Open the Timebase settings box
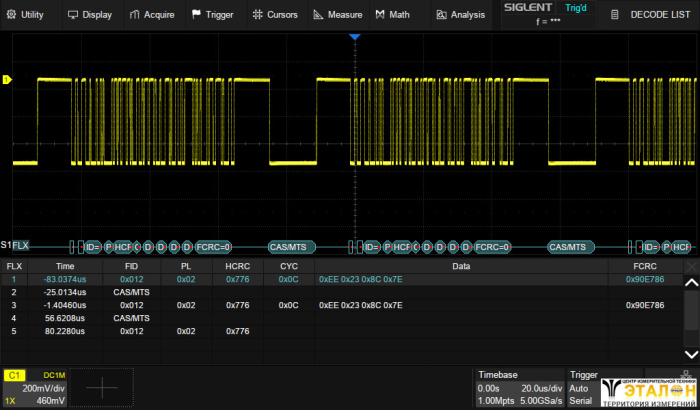Screen dimensions: 700x410 (x=518, y=388)
